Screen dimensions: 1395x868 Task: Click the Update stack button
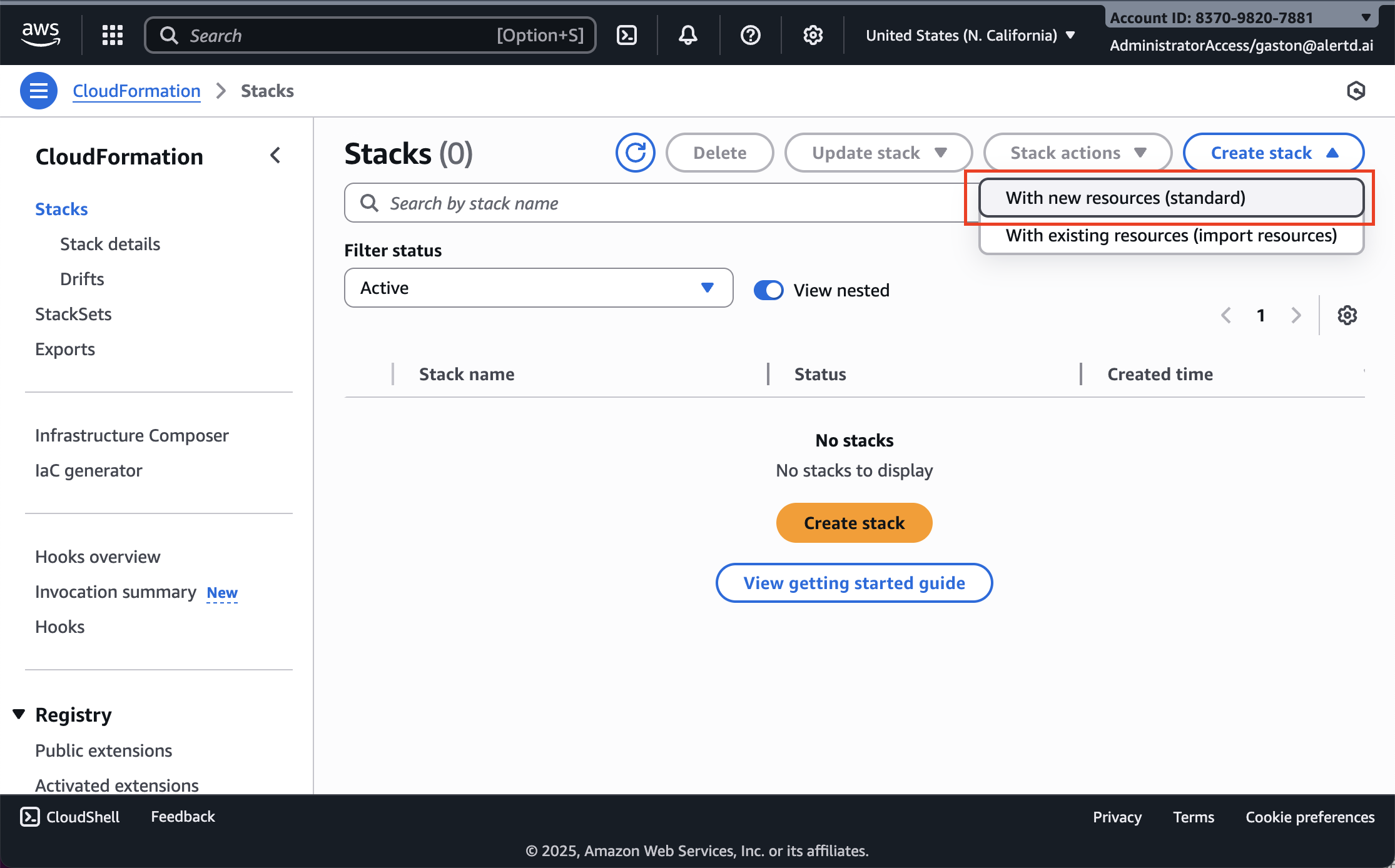tap(878, 152)
